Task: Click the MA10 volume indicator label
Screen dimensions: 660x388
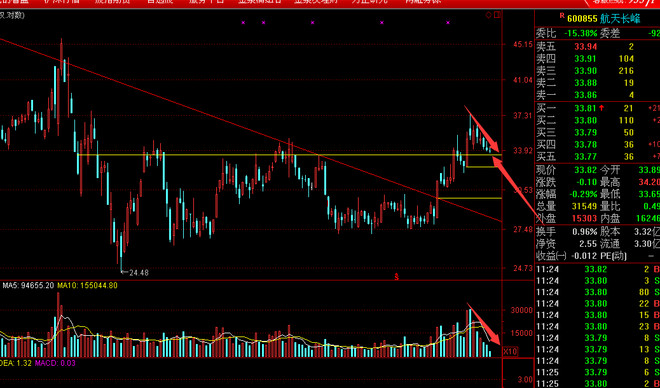Action: point(88,286)
